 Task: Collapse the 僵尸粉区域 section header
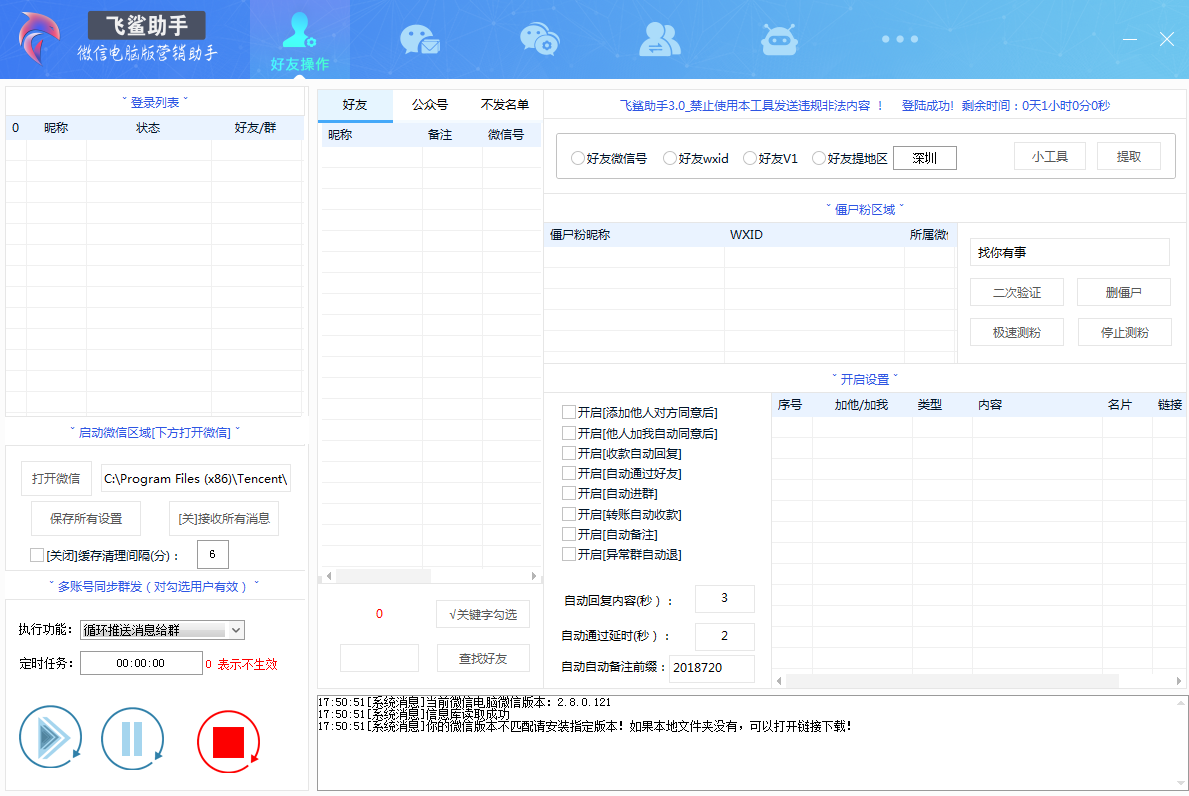click(864, 209)
